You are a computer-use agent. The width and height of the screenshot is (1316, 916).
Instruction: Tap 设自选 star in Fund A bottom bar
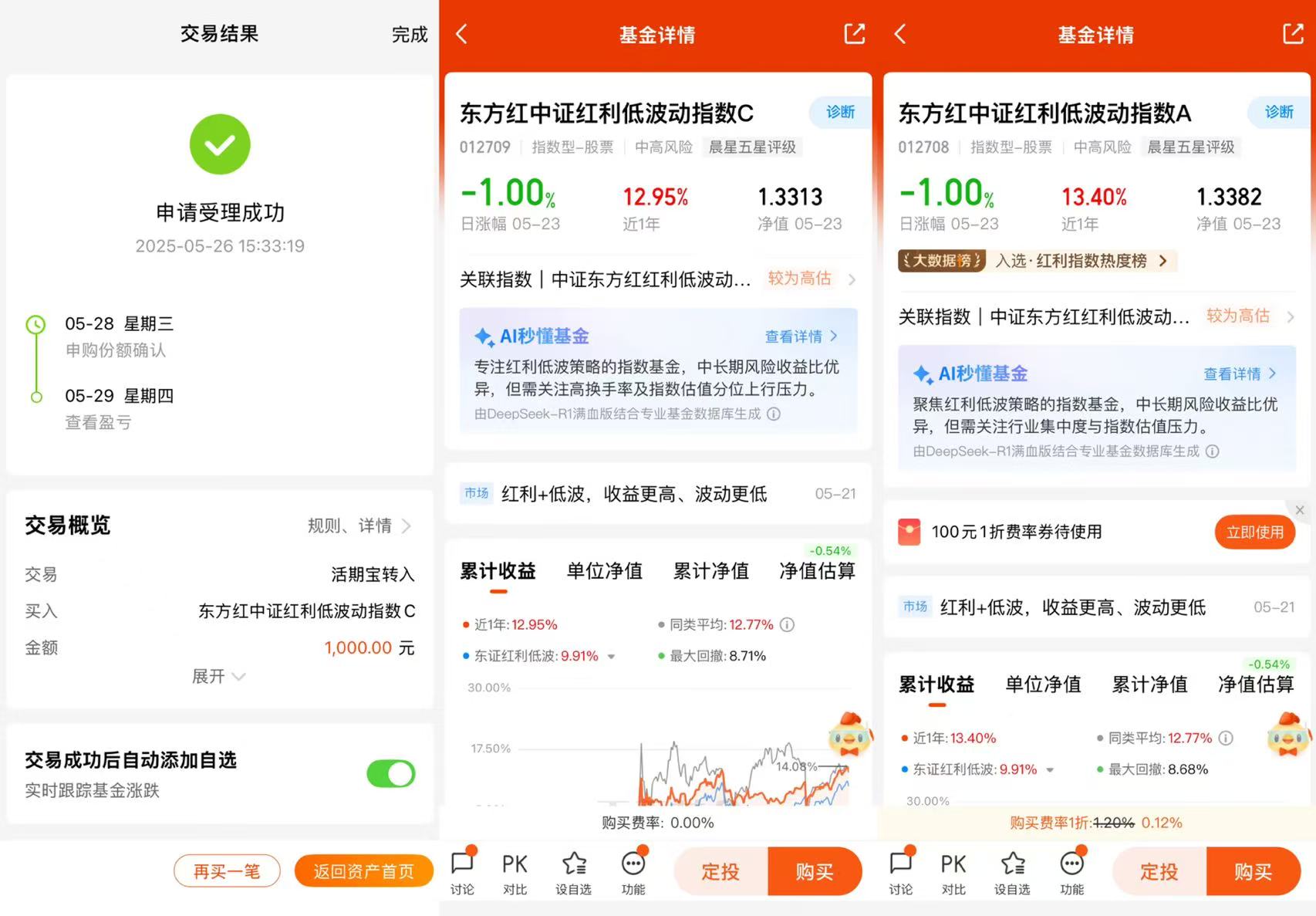click(1012, 872)
